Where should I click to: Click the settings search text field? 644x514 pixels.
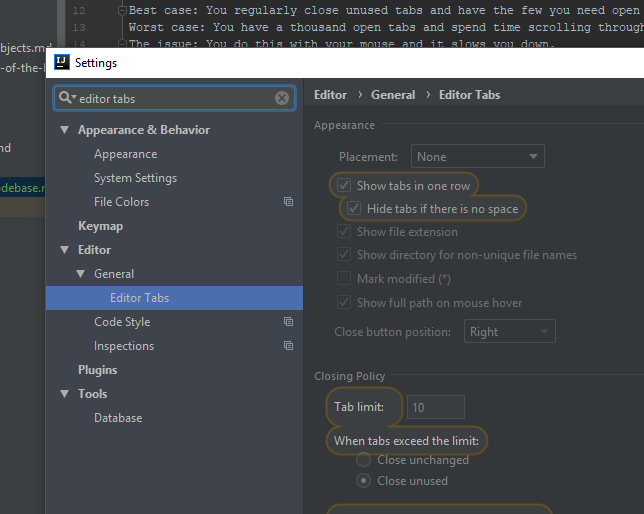pyautogui.click(x=175, y=98)
